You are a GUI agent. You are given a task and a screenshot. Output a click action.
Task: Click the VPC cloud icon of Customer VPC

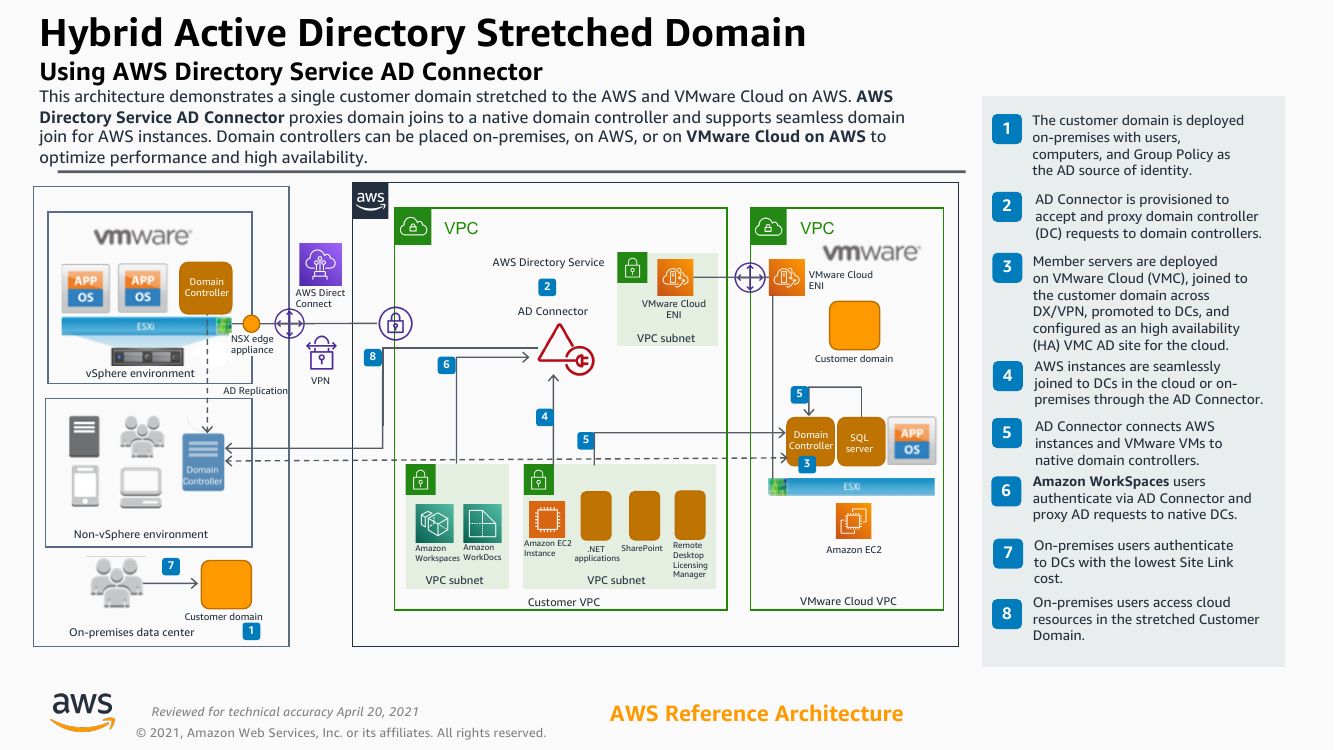tap(414, 228)
